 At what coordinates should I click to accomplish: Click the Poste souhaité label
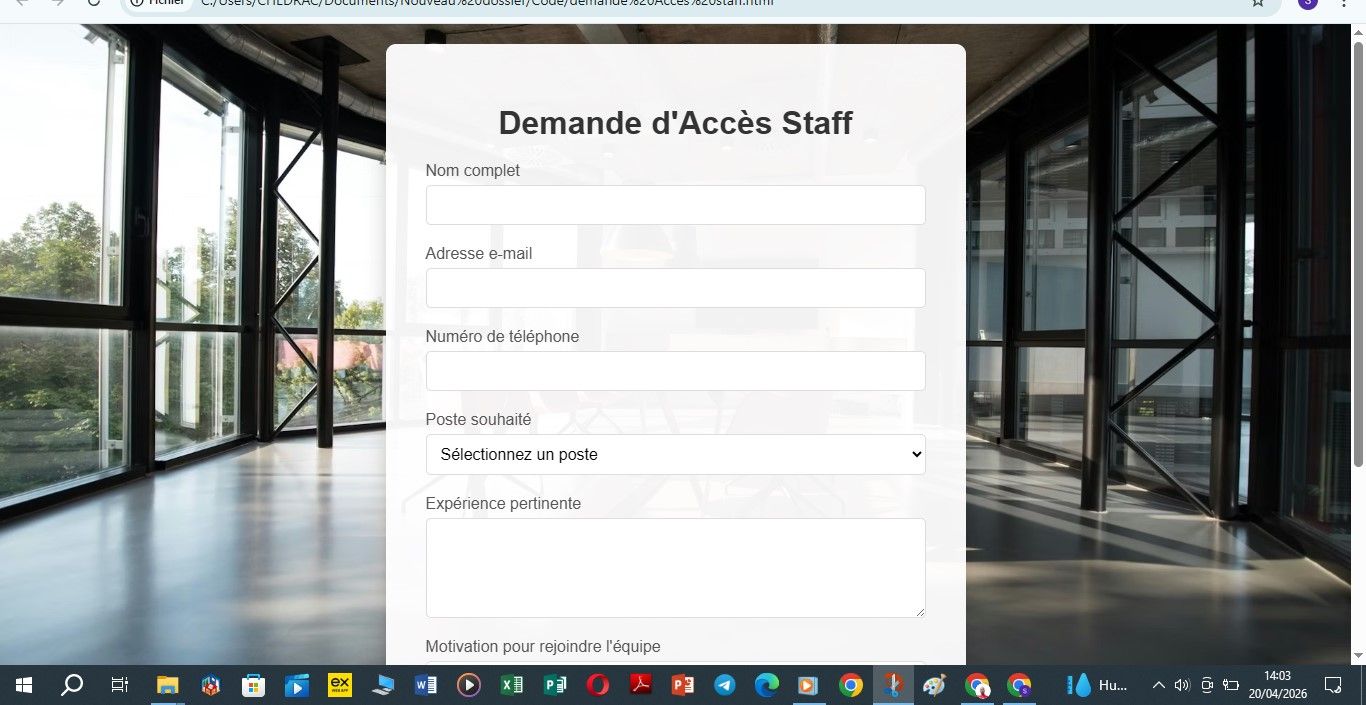[x=478, y=420]
